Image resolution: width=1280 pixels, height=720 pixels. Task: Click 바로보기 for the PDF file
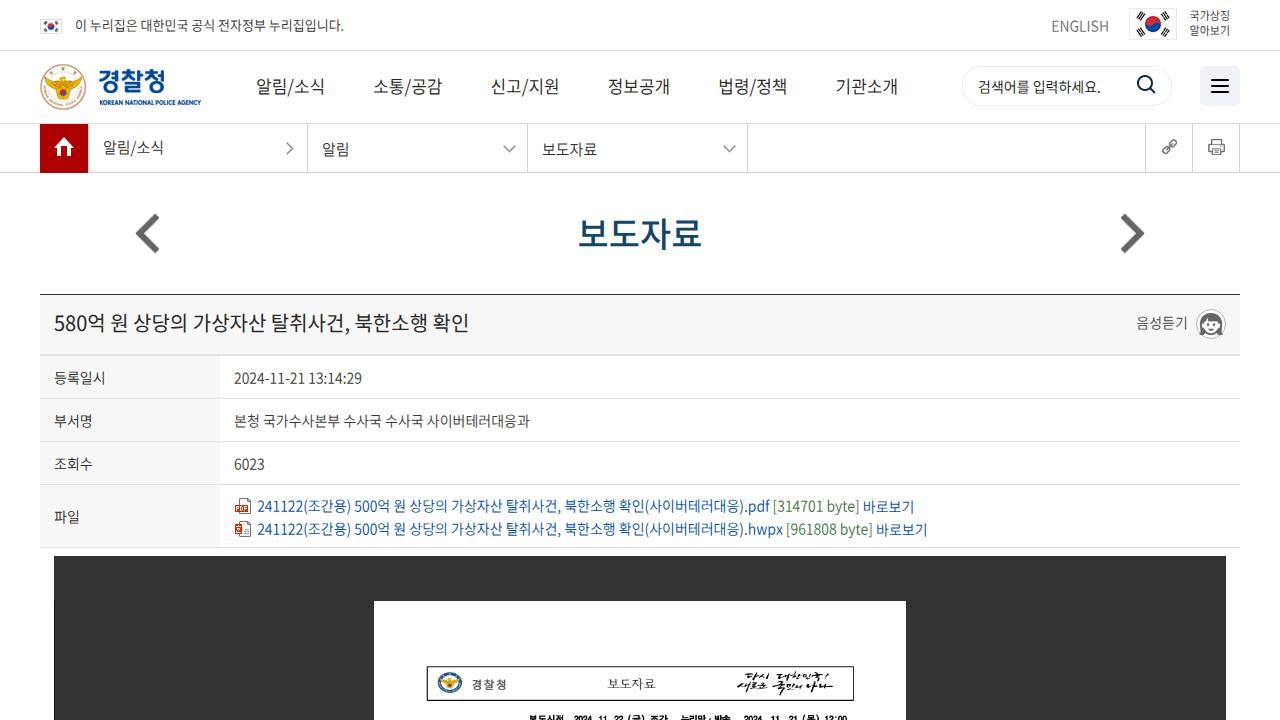(888, 507)
